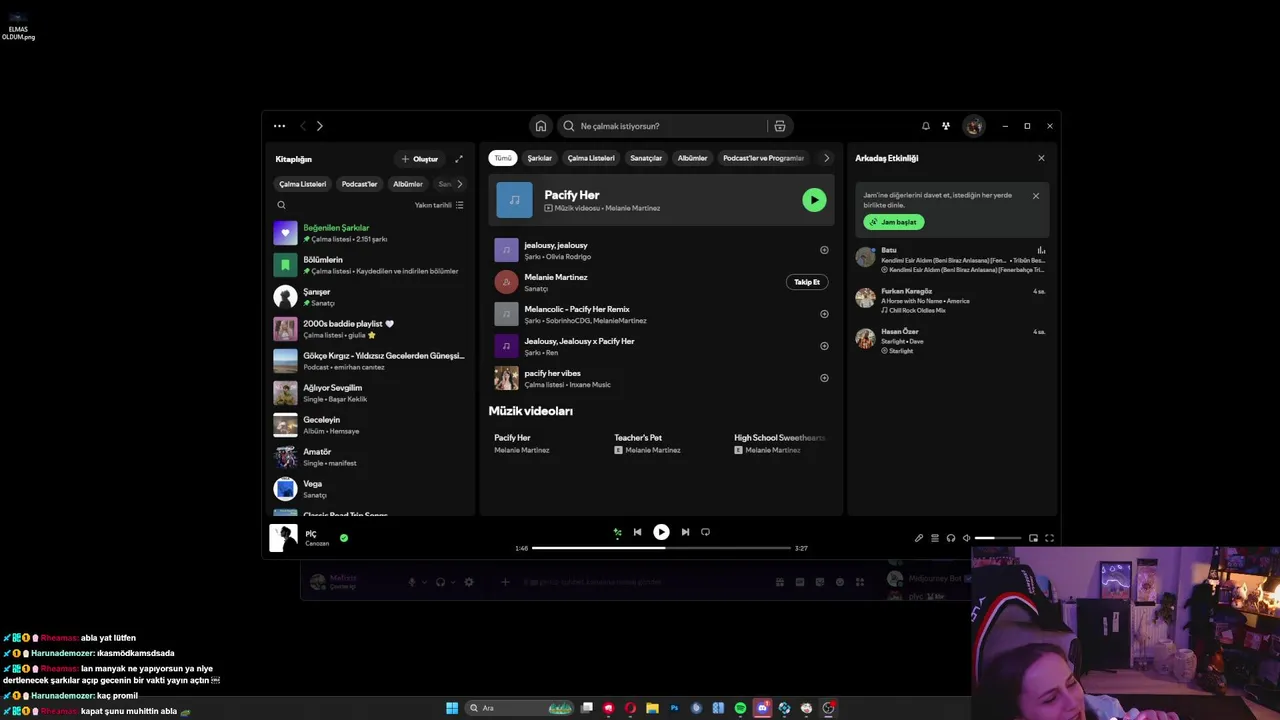This screenshot has height=720, width=1280.
Task: Select the Sanatçılar search filter
Action: coord(646,158)
